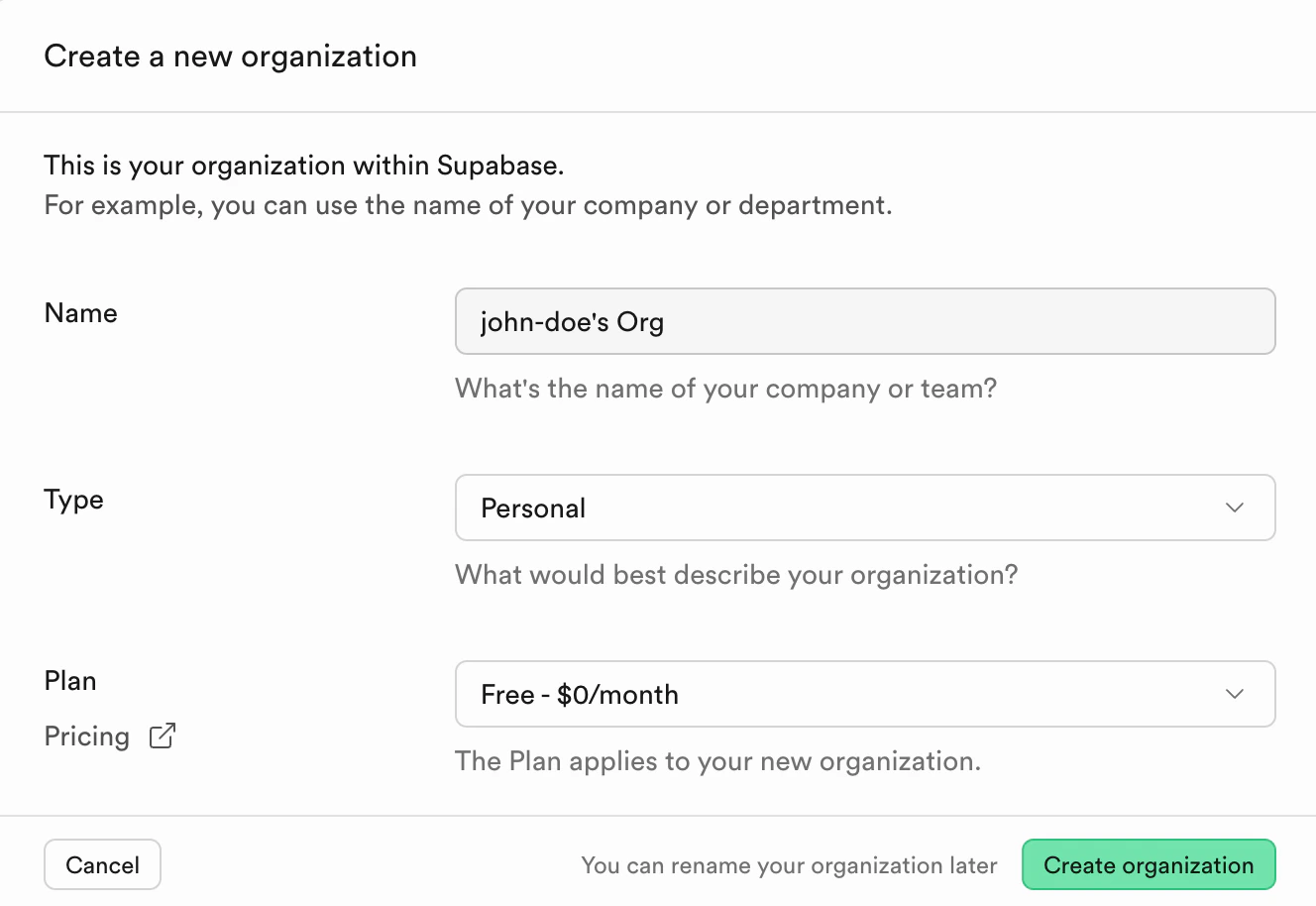Click the Create a new organization heading

tap(230, 56)
